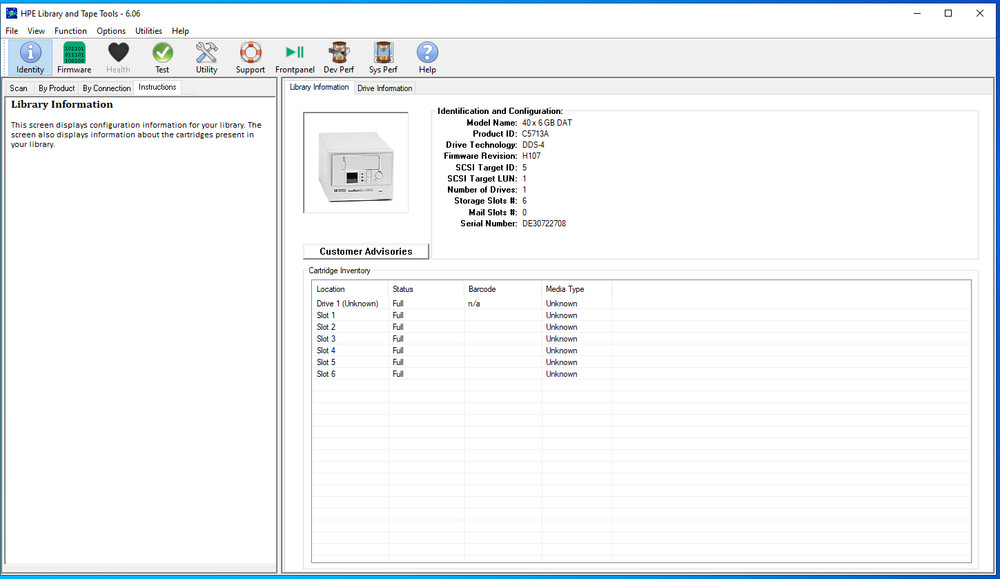Click the Health heart icon

pyautogui.click(x=118, y=57)
